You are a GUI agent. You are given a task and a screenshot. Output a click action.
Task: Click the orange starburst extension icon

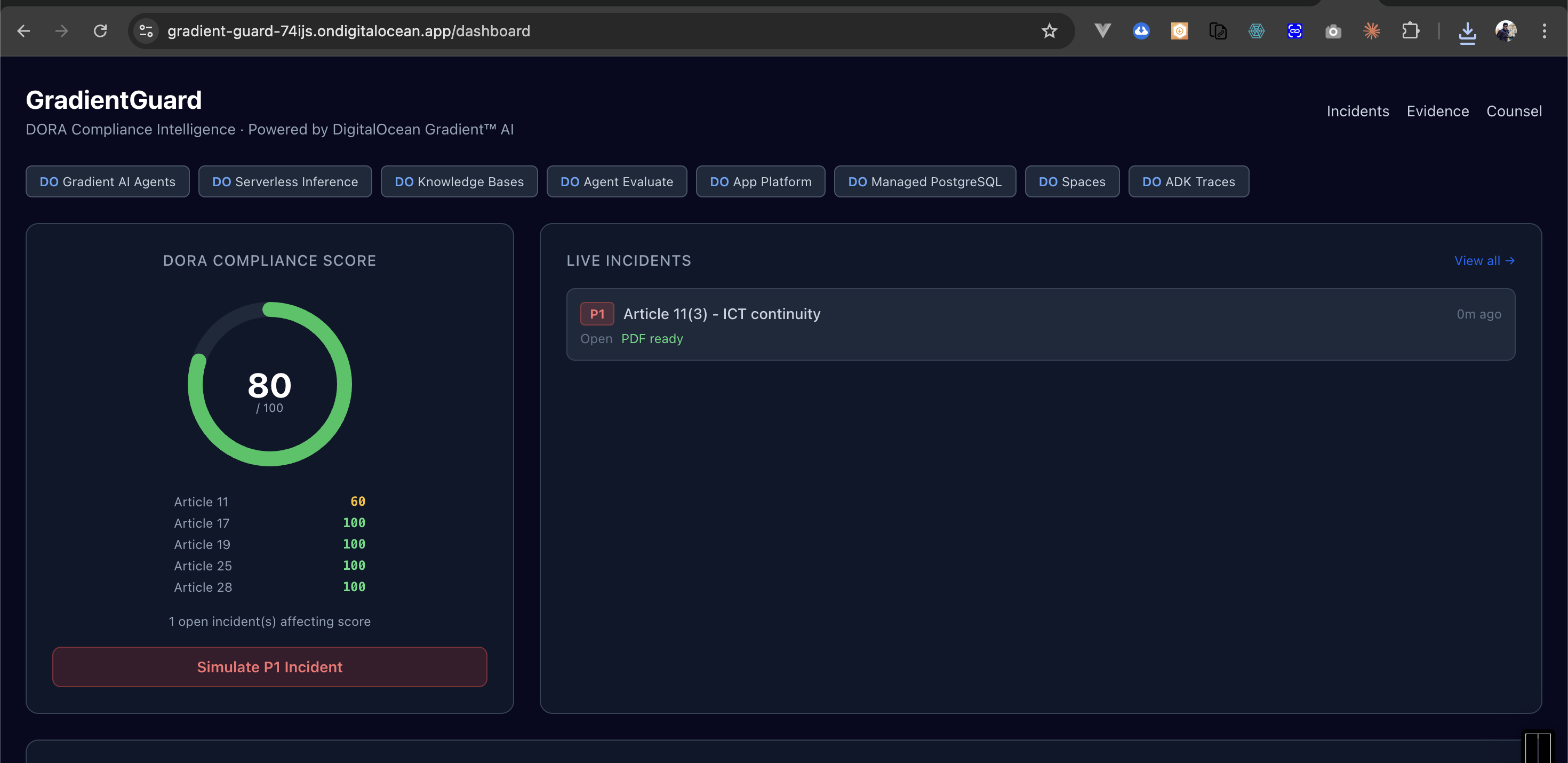tap(1371, 31)
